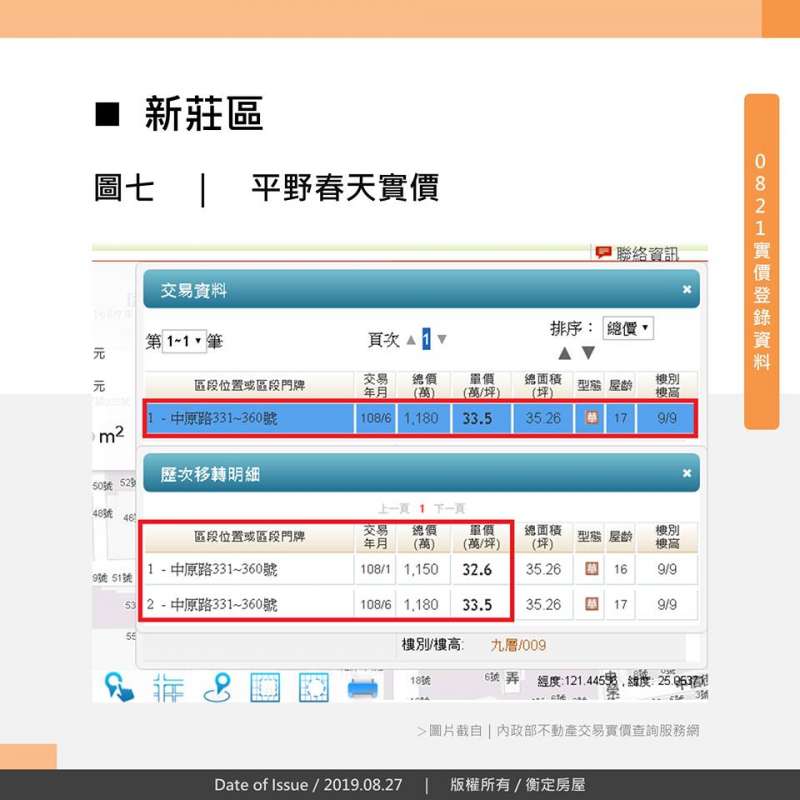This screenshot has height=800, width=800.
Task: Choose the circle area selection tool
Action: coord(313,687)
